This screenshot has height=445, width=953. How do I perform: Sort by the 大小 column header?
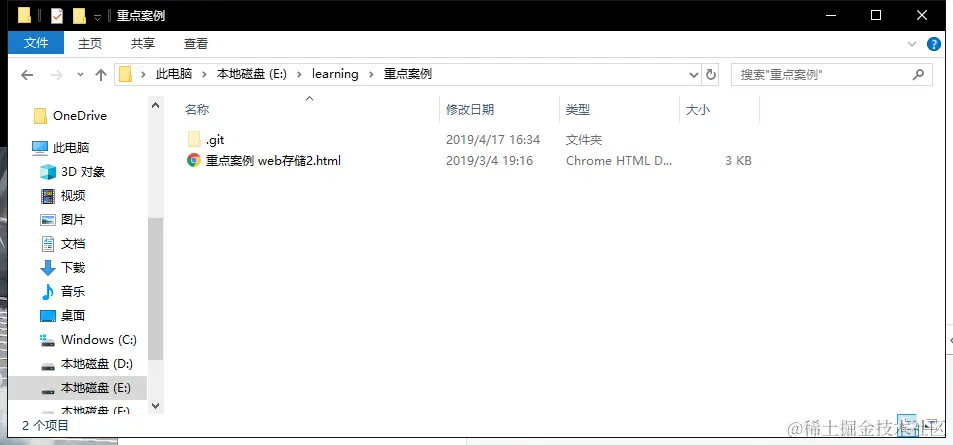click(697, 109)
